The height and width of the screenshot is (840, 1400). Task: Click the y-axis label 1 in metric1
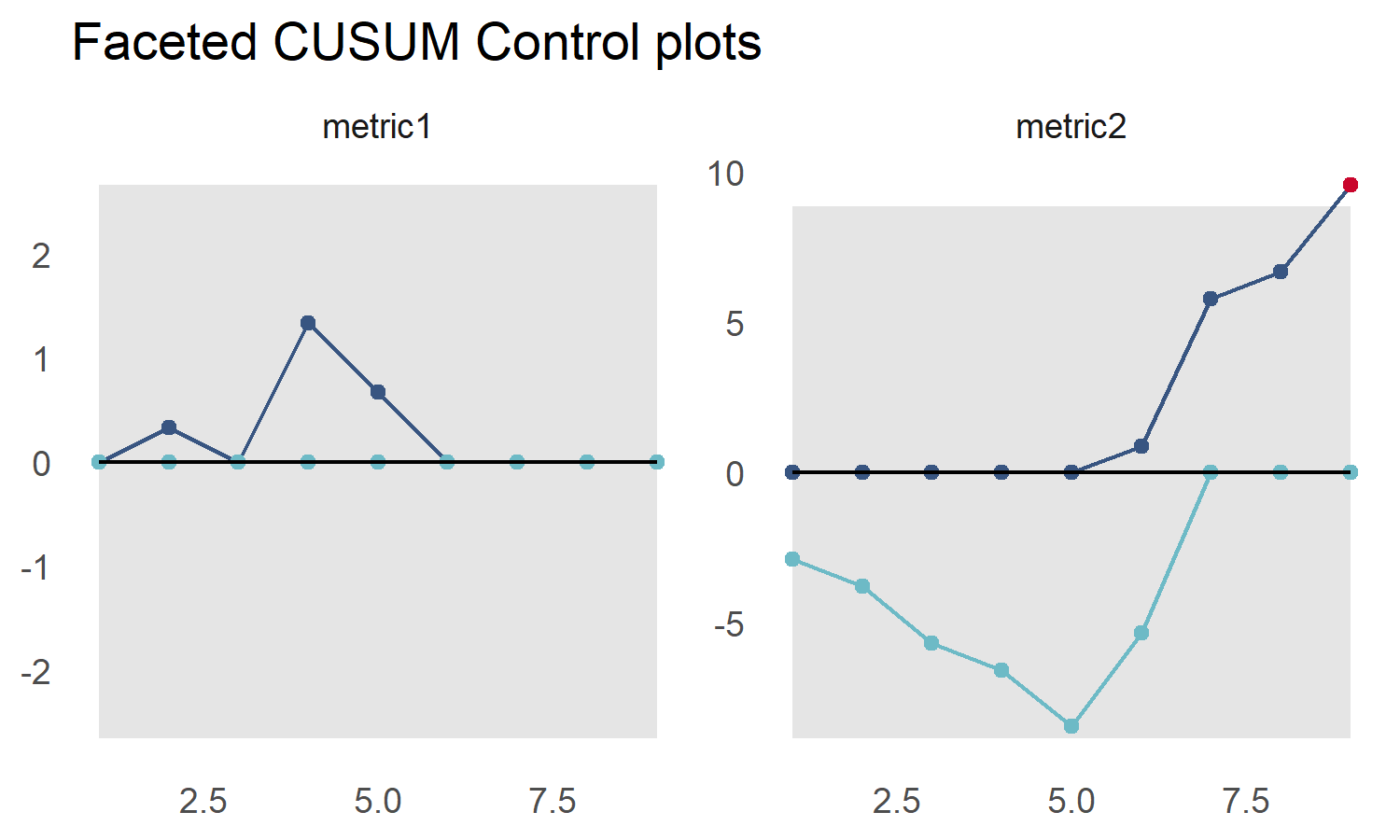41,359
